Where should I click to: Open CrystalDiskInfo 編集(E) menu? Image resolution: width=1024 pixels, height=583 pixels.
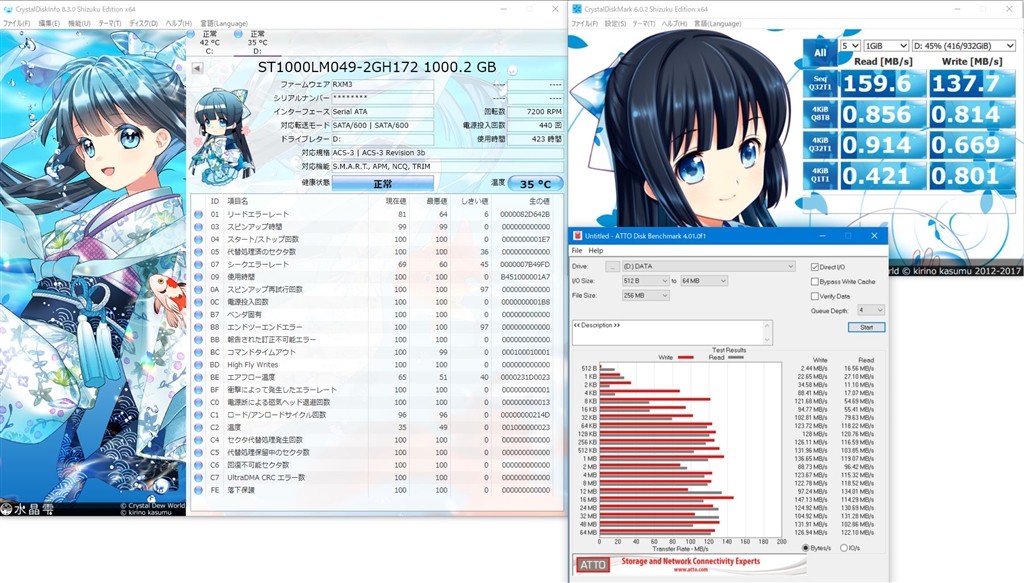(x=49, y=24)
